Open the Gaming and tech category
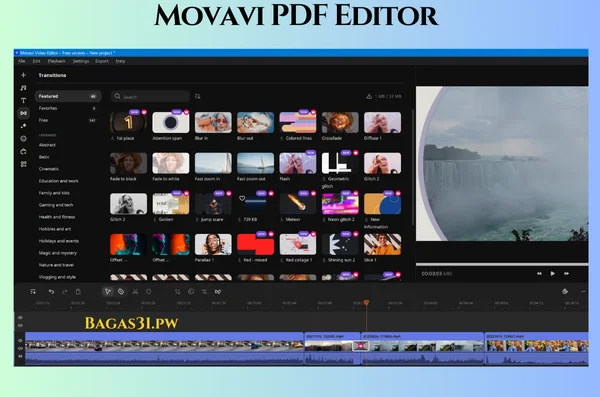 point(56,205)
